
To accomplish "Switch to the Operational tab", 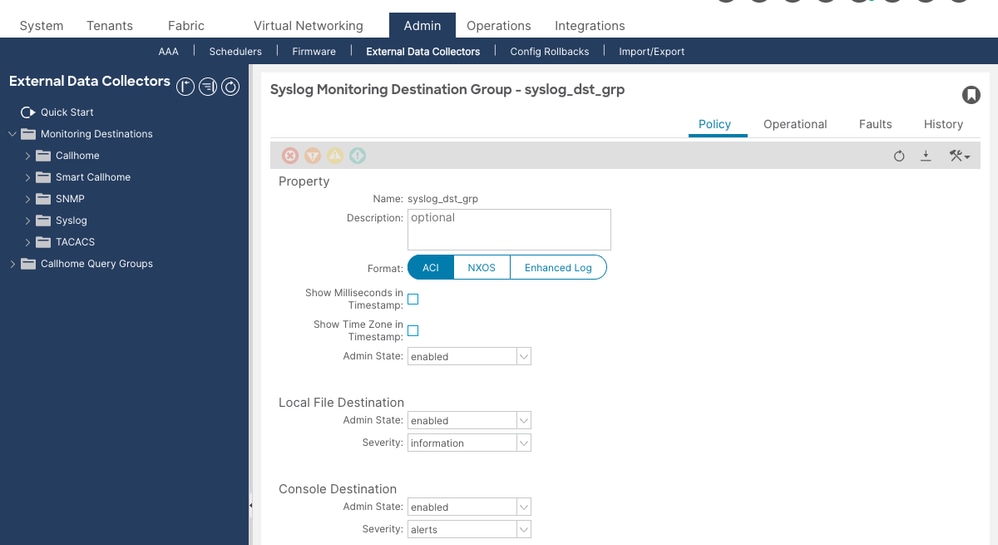I will (795, 124).
